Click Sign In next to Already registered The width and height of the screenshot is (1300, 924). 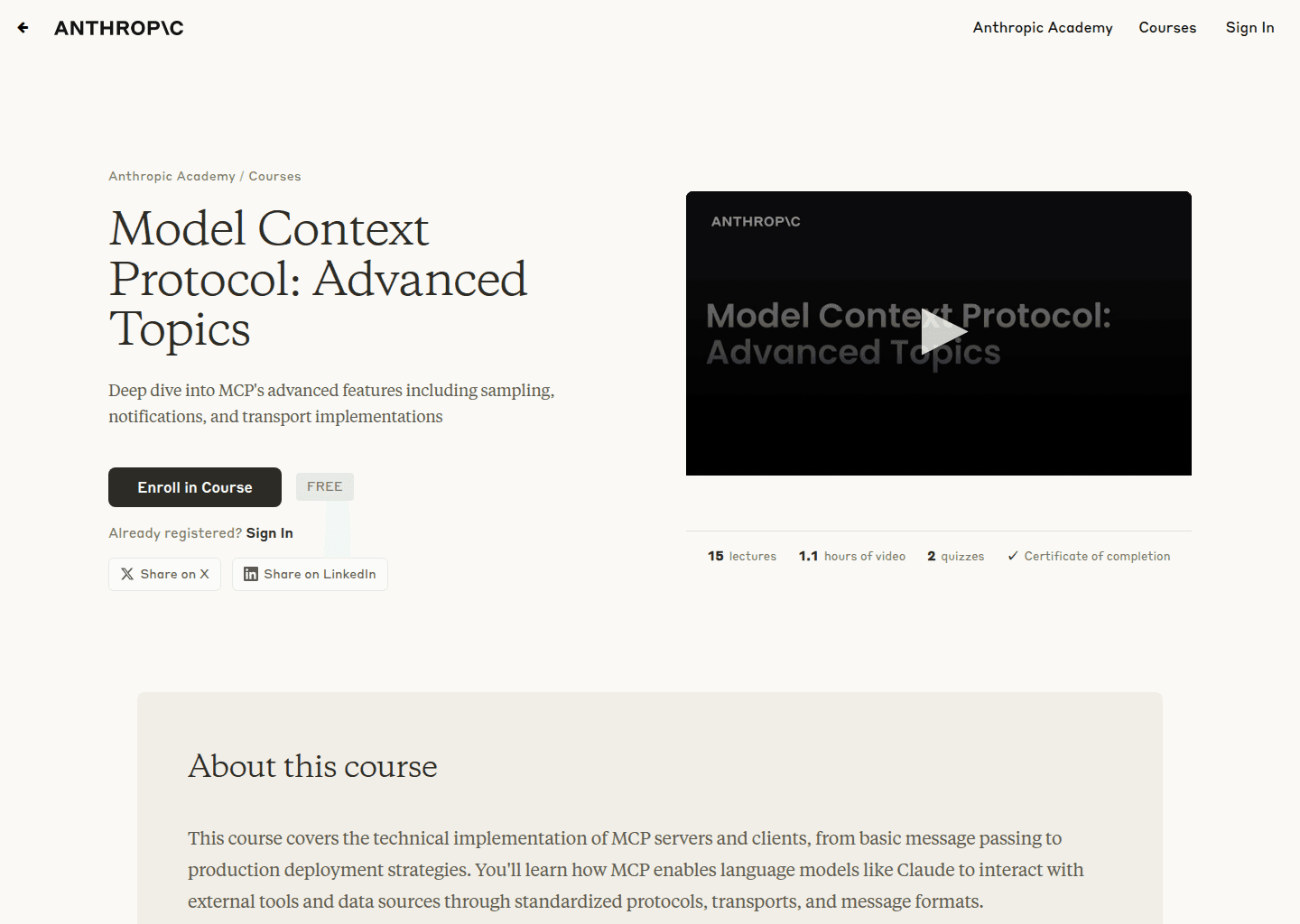tap(269, 533)
